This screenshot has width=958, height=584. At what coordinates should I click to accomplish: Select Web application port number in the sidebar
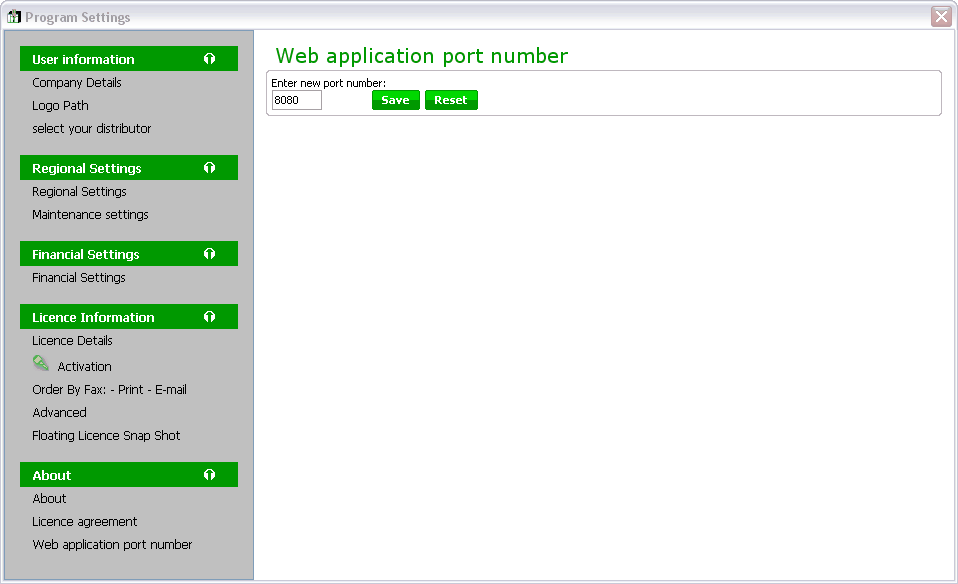(x=112, y=545)
